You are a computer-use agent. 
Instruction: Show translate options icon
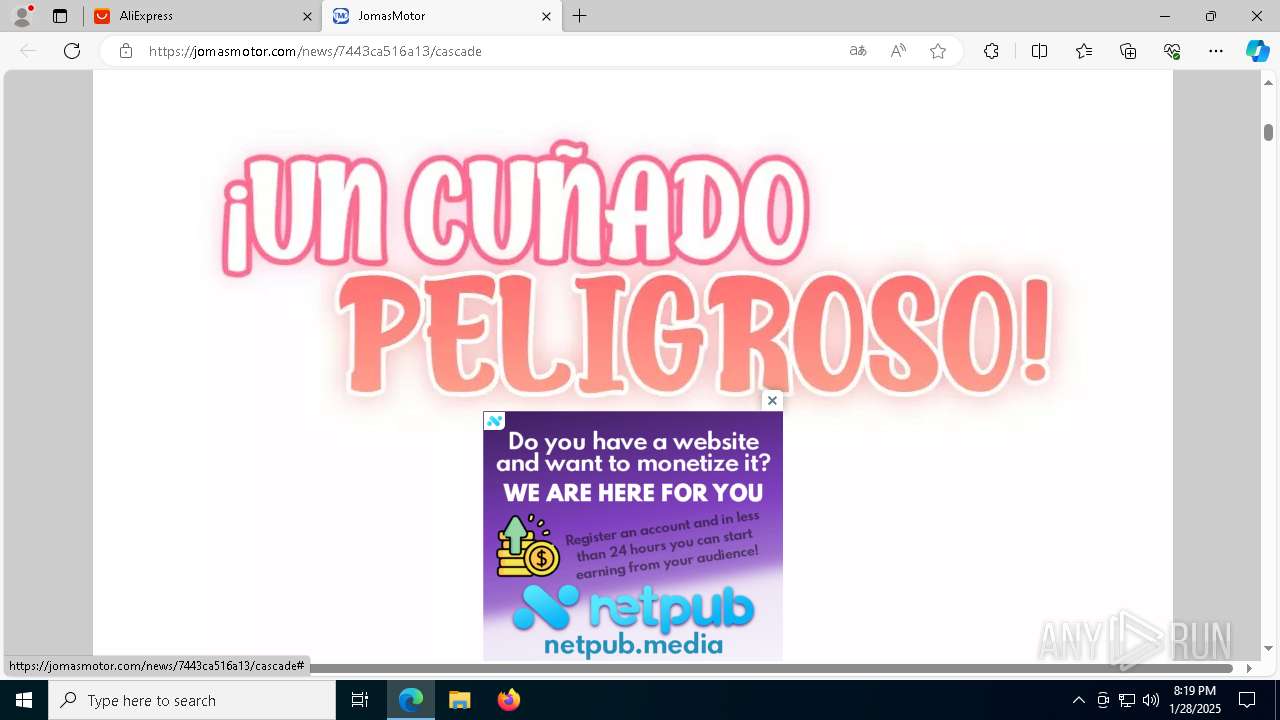[858, 51]
